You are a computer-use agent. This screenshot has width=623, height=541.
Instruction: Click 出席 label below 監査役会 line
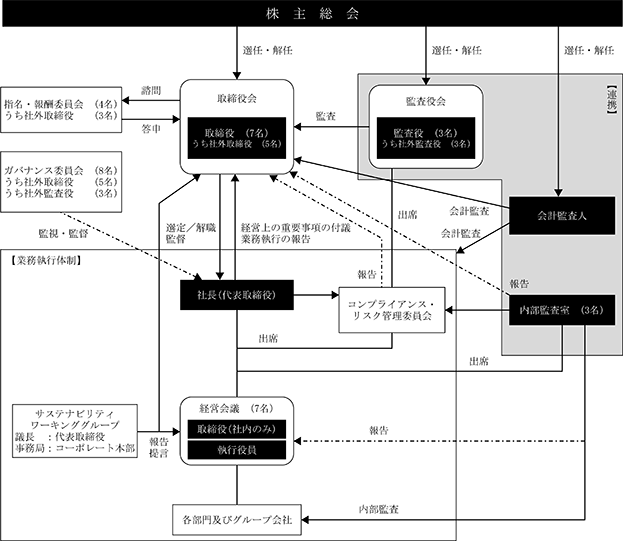coord(407,215)
